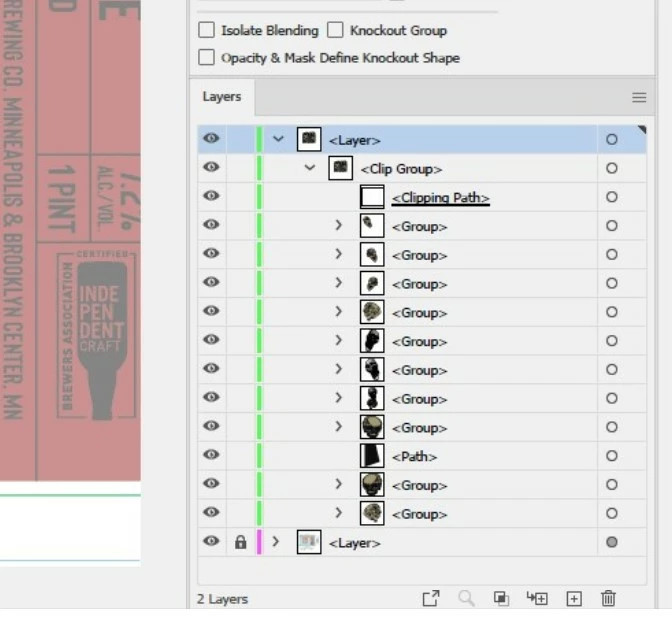Click the Locate Object magnifier icon
Screen dimensions: 672x618
[466, 598]
